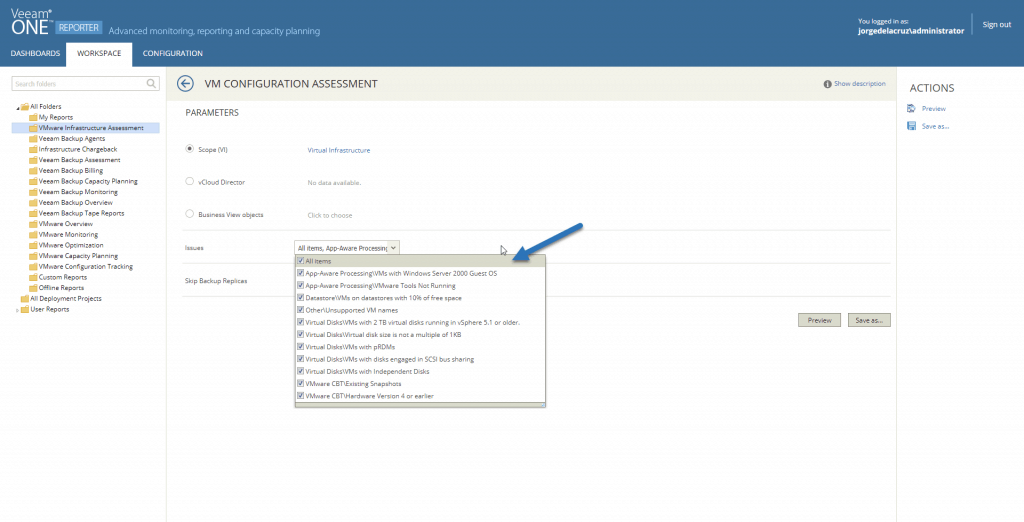The width and height of the screenshot is (1024, 522).
Task: Toggle VMware CBT Existing Snapshots checkbox
Action: pyautogui.click(x=300, y=383)
